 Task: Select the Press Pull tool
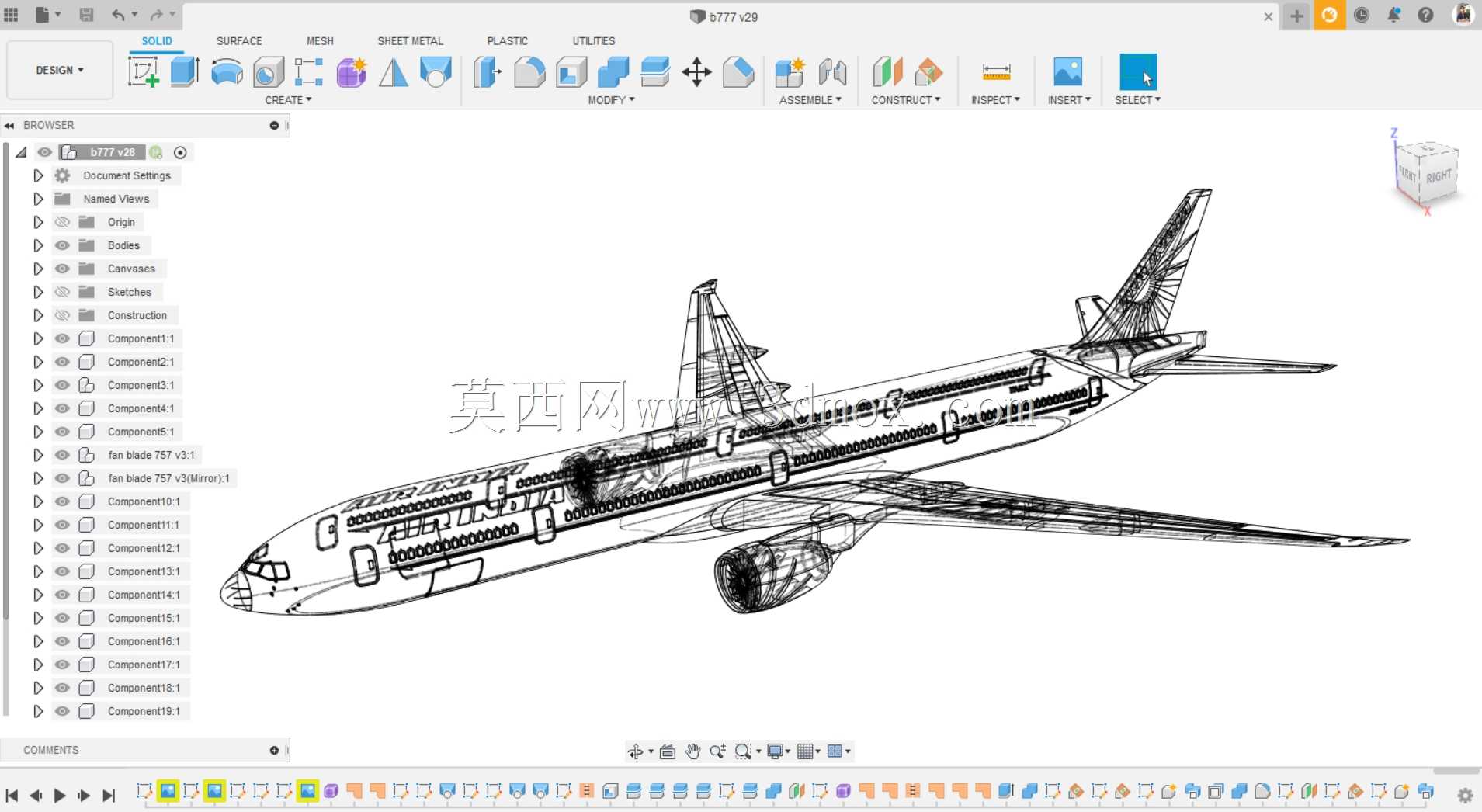click(488, 72)
